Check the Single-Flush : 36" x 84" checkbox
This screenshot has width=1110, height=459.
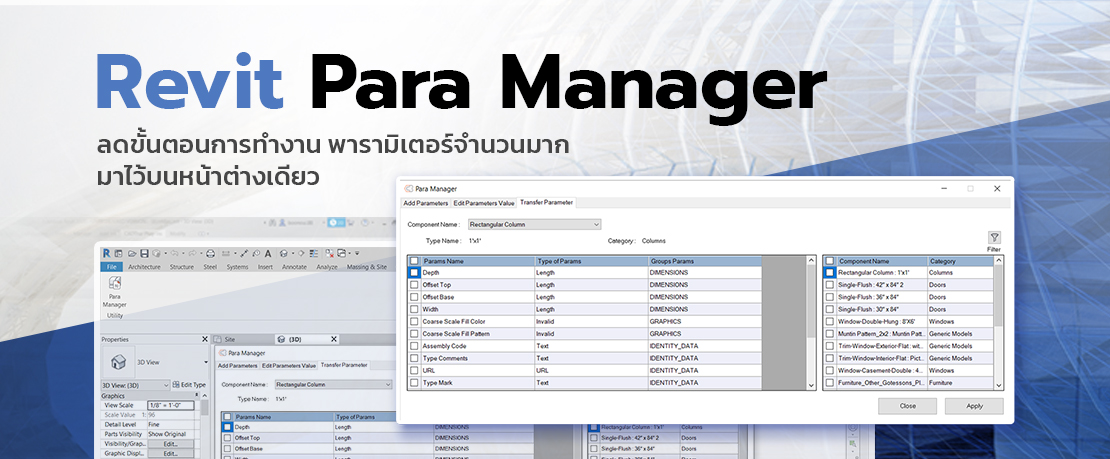[x=830, y=297]
